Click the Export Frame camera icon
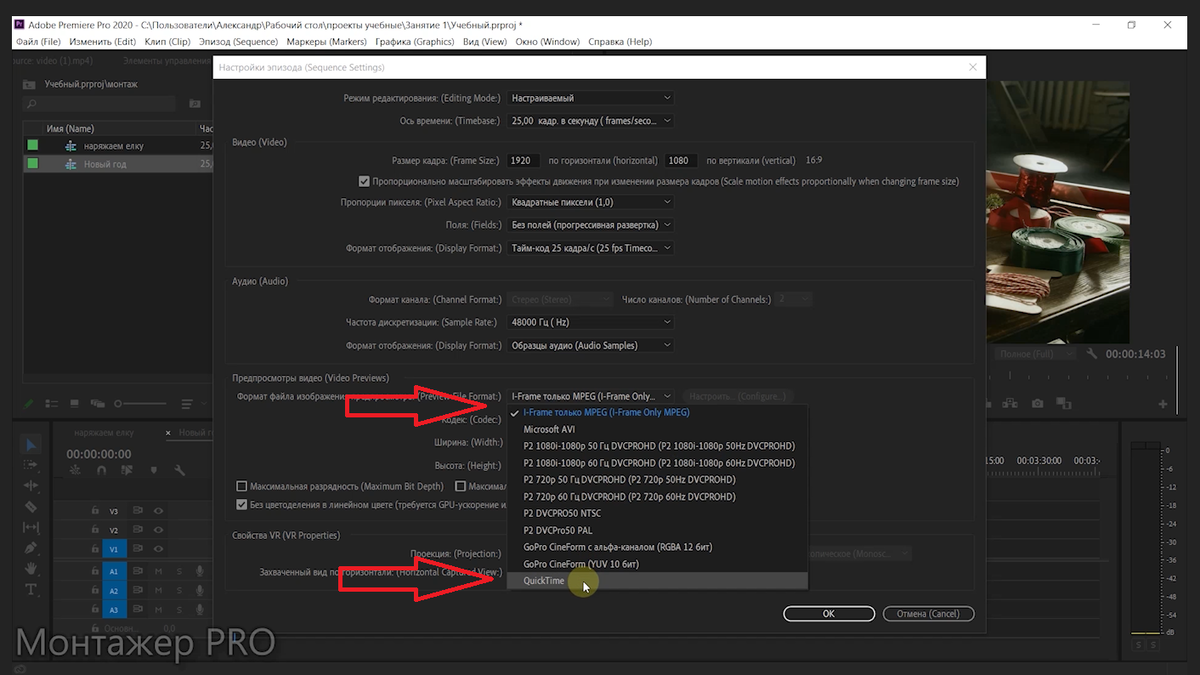 [x=1038, y=404]
